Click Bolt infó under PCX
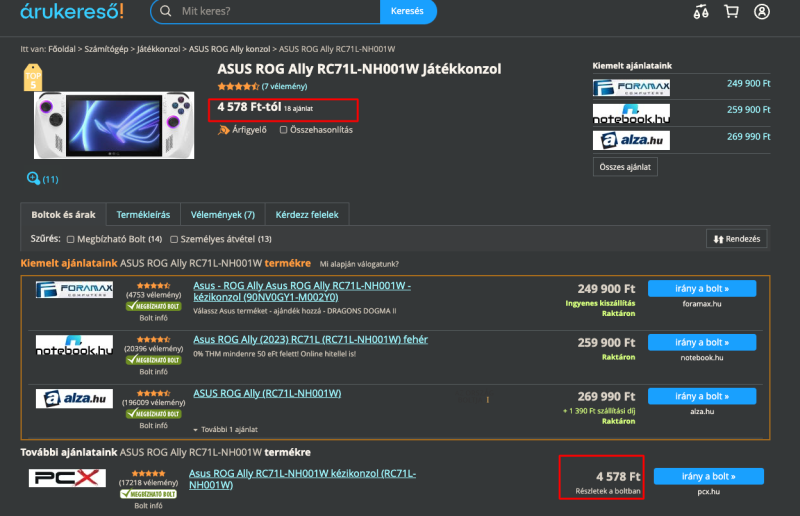This screenshot has width=800, height=516. pyautogui.click(x=148, y=506)
